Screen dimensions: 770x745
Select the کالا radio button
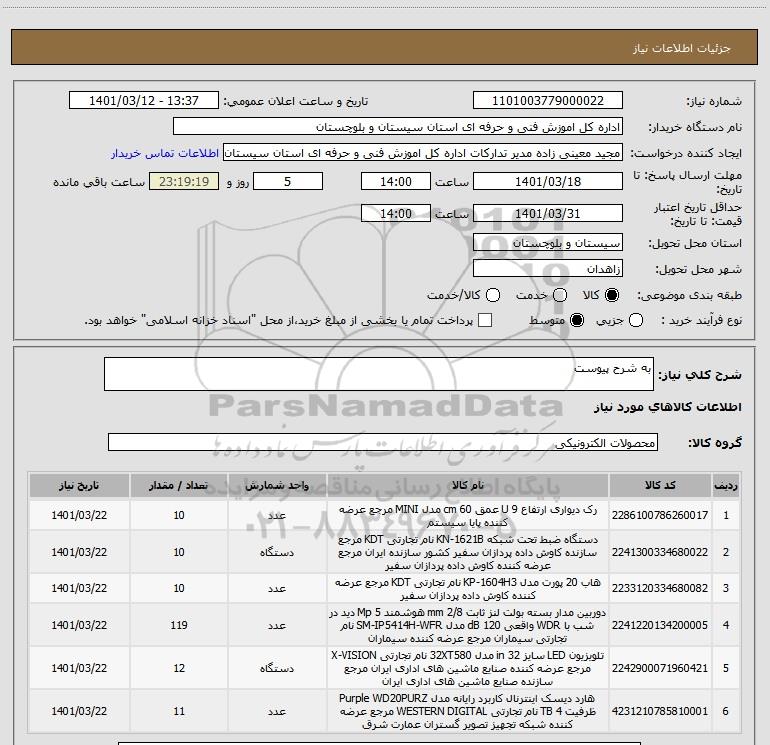point(611,295)
